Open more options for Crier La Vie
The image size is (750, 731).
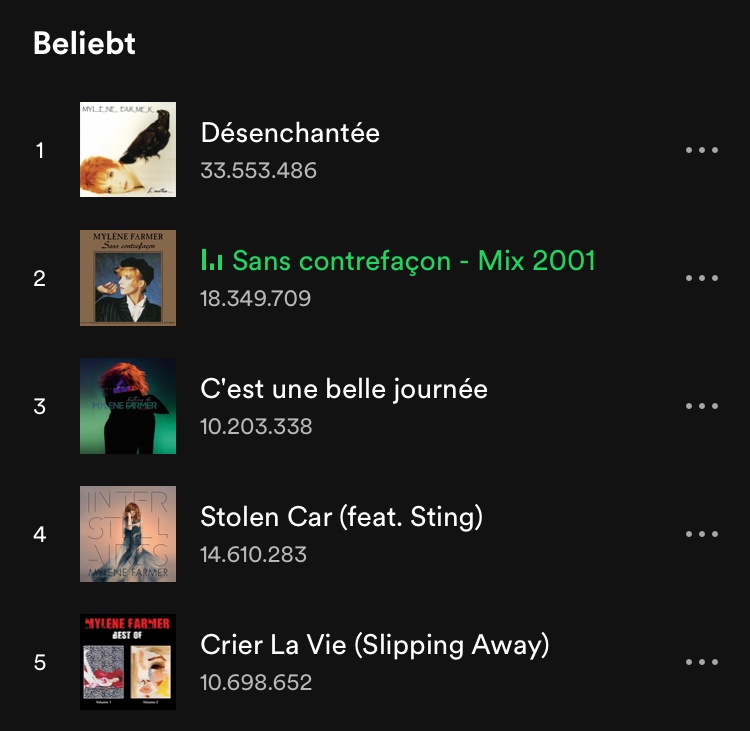(702, 662)
